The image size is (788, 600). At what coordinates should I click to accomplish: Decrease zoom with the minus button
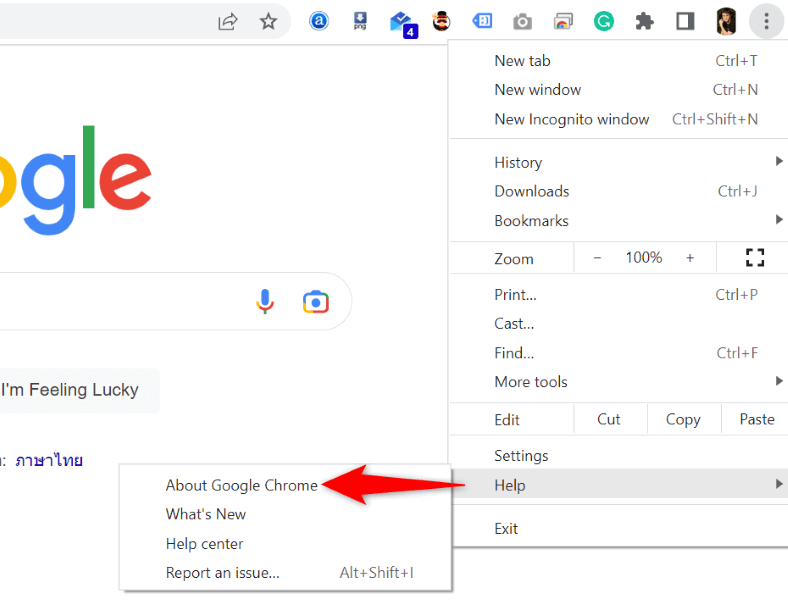(597, 258)
